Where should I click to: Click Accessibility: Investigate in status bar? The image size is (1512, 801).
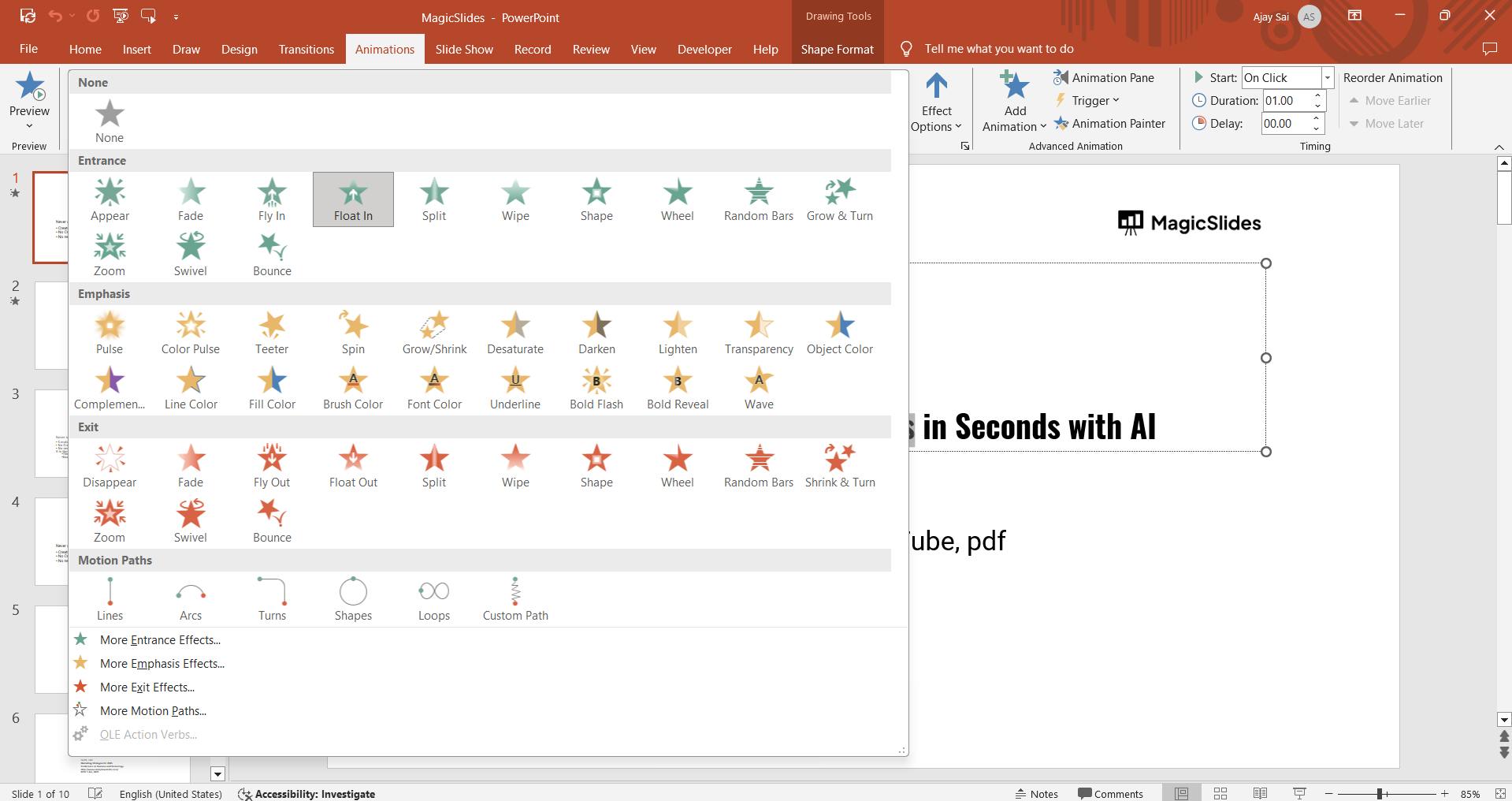click(x=307, y=794)
